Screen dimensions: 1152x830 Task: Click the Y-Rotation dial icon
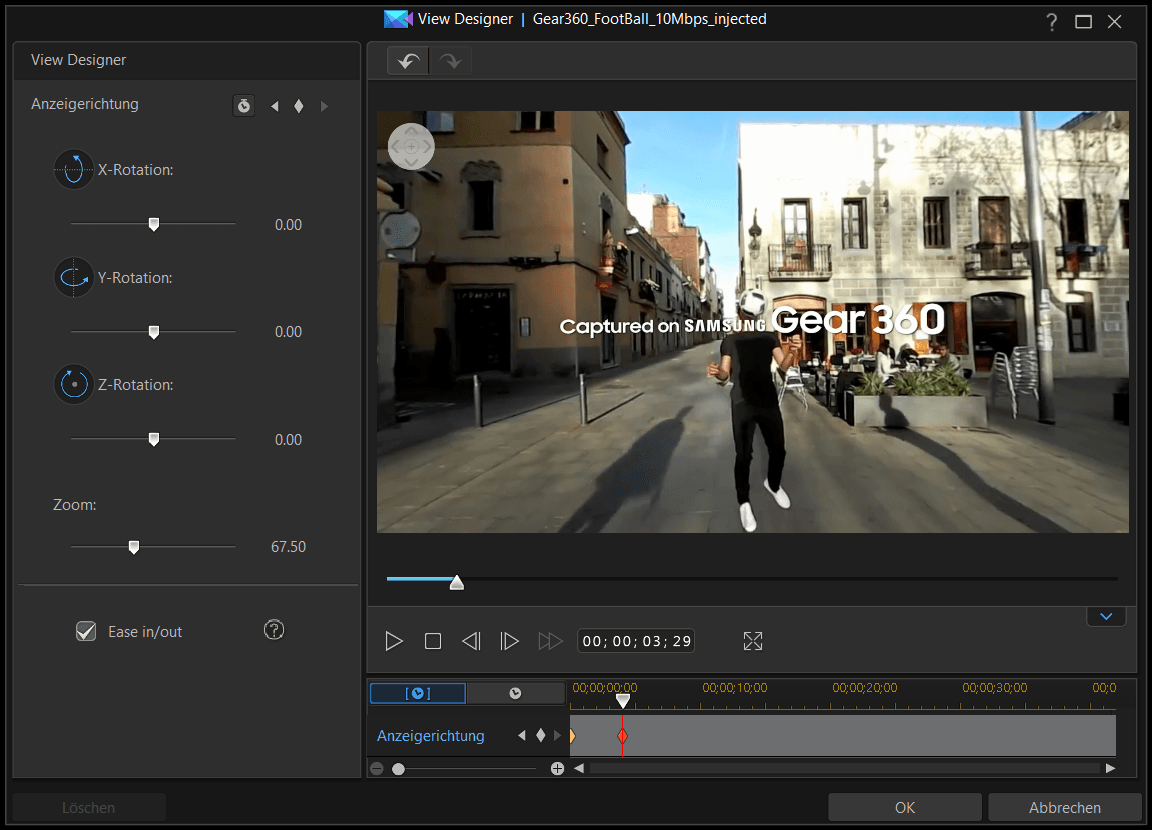[x=74, y=277]
